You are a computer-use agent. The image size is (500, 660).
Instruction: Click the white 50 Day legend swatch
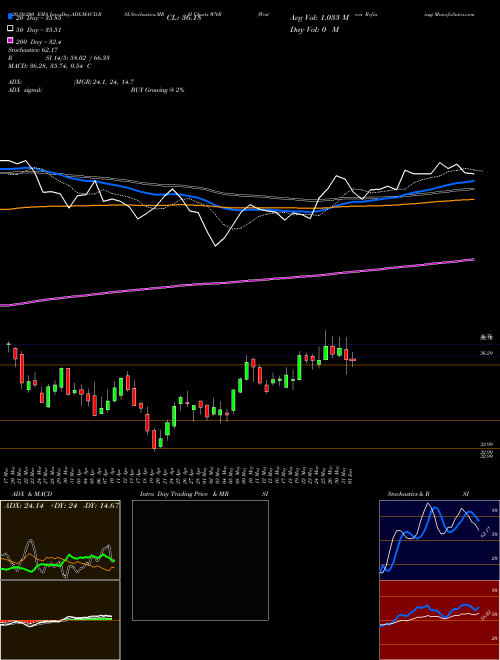(x=10, y=29)
